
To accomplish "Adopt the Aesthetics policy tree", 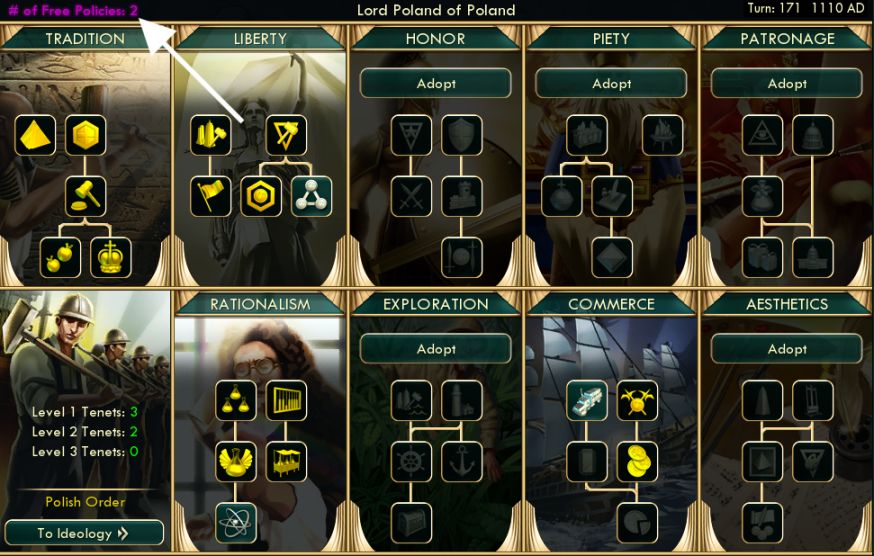I will (x=787, y=349).
